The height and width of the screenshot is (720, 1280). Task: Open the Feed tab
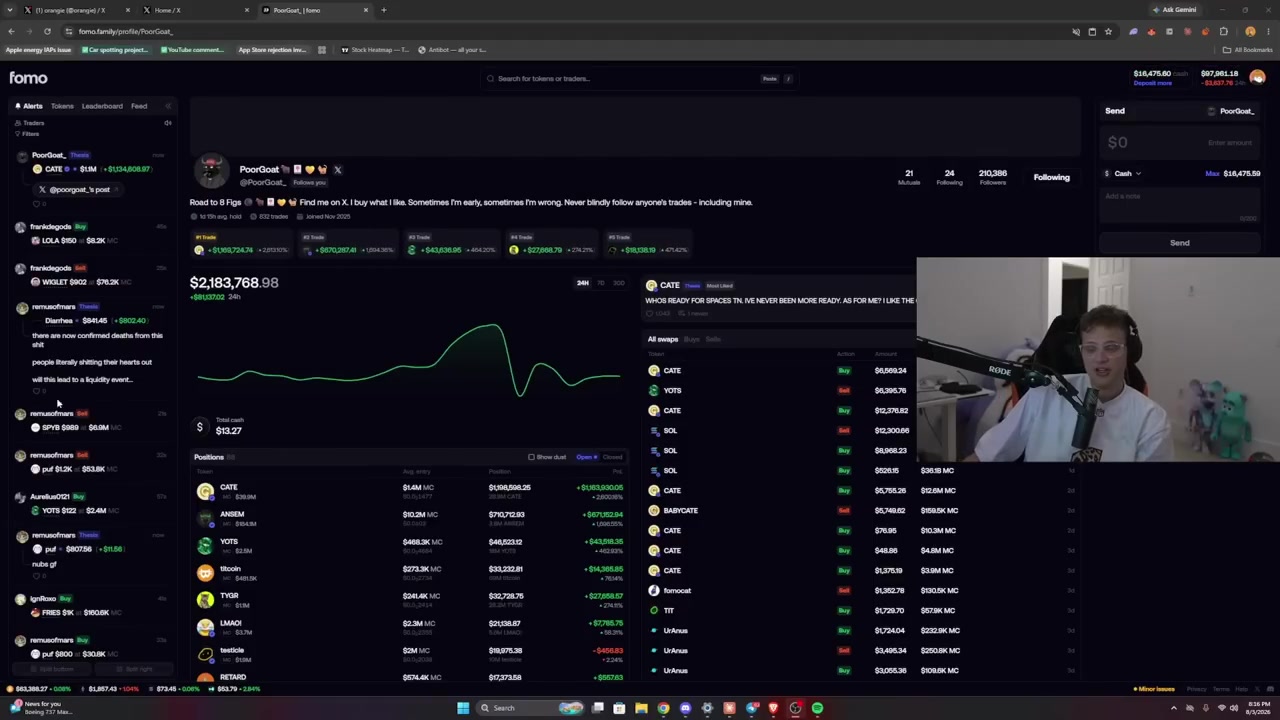point(139,106)
